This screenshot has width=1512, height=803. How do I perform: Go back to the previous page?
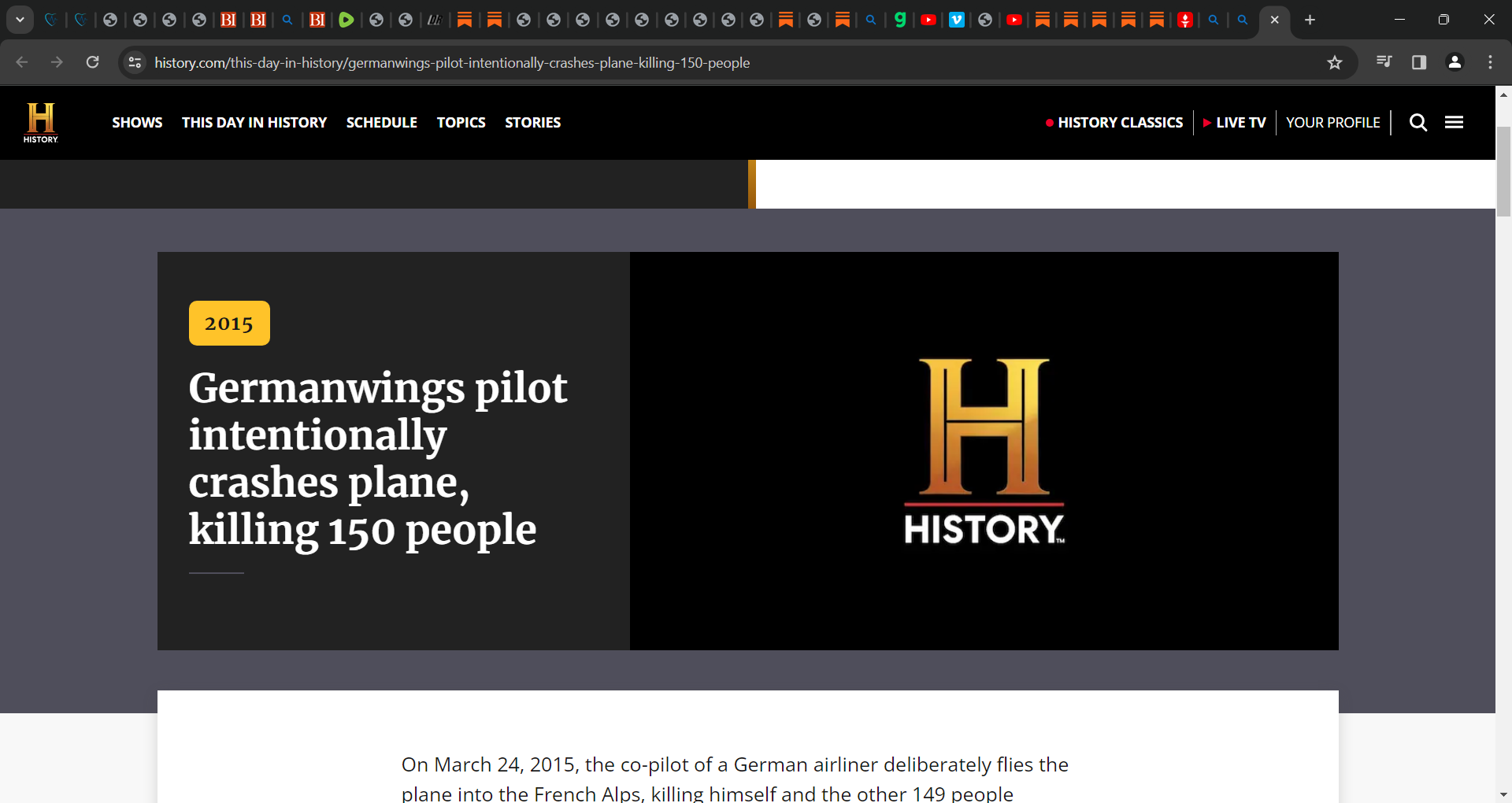[x=22, y=62]
